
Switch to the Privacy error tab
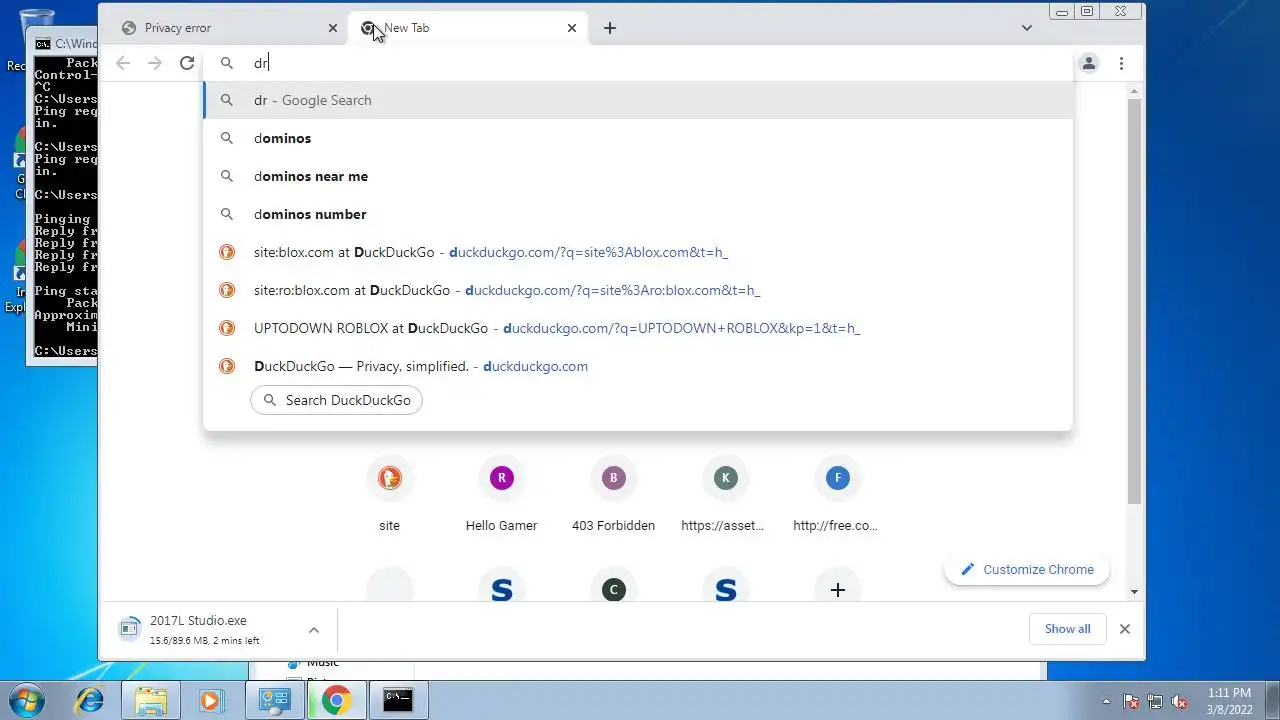(228, 28)
